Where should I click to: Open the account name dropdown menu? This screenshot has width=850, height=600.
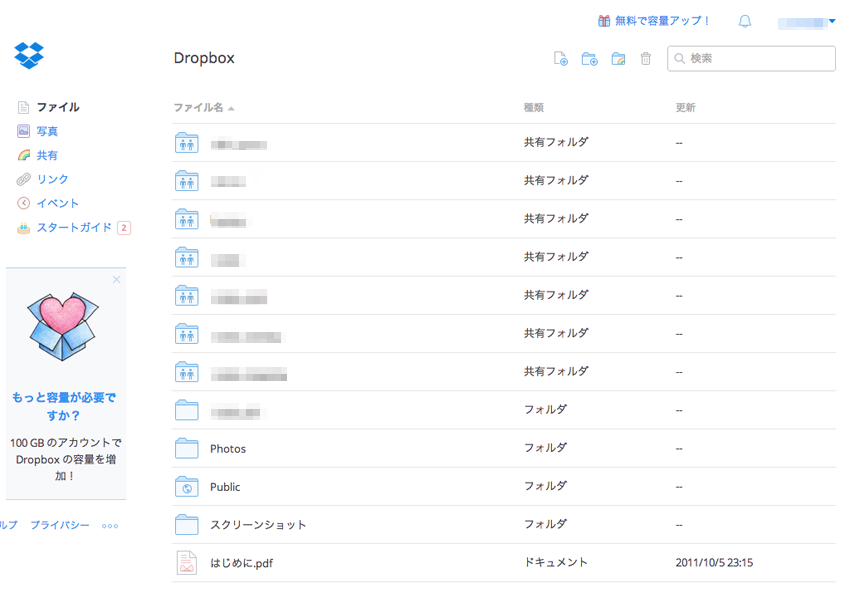pyautogui.click(x=808, y=21)
